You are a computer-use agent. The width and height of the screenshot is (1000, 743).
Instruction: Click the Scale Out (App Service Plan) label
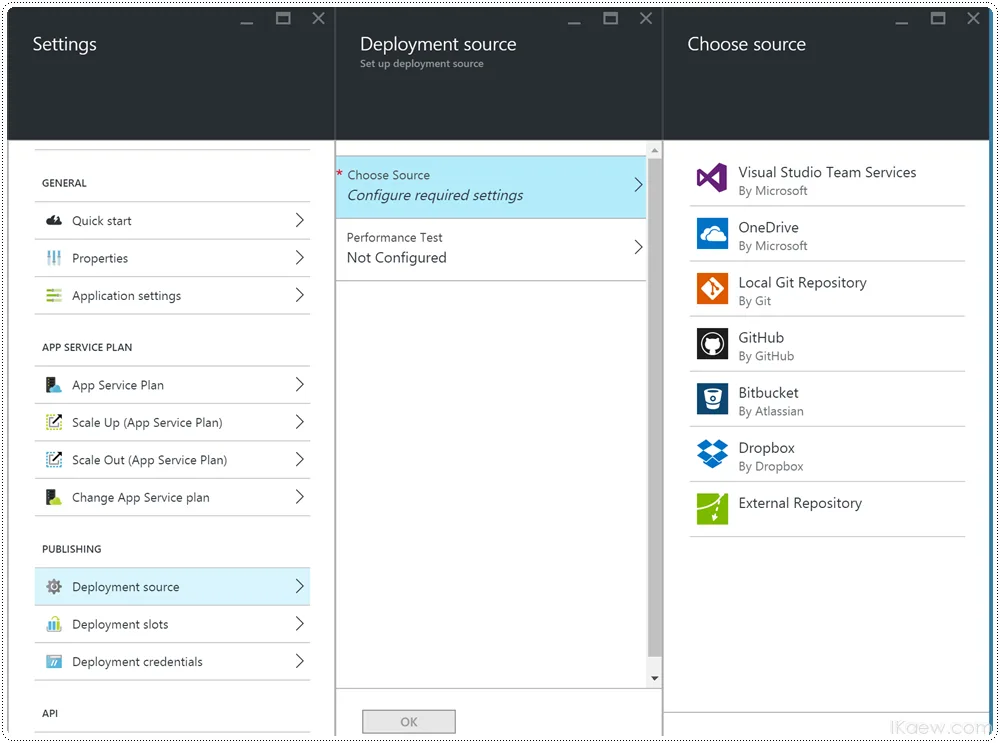click(x=149, y=460)
